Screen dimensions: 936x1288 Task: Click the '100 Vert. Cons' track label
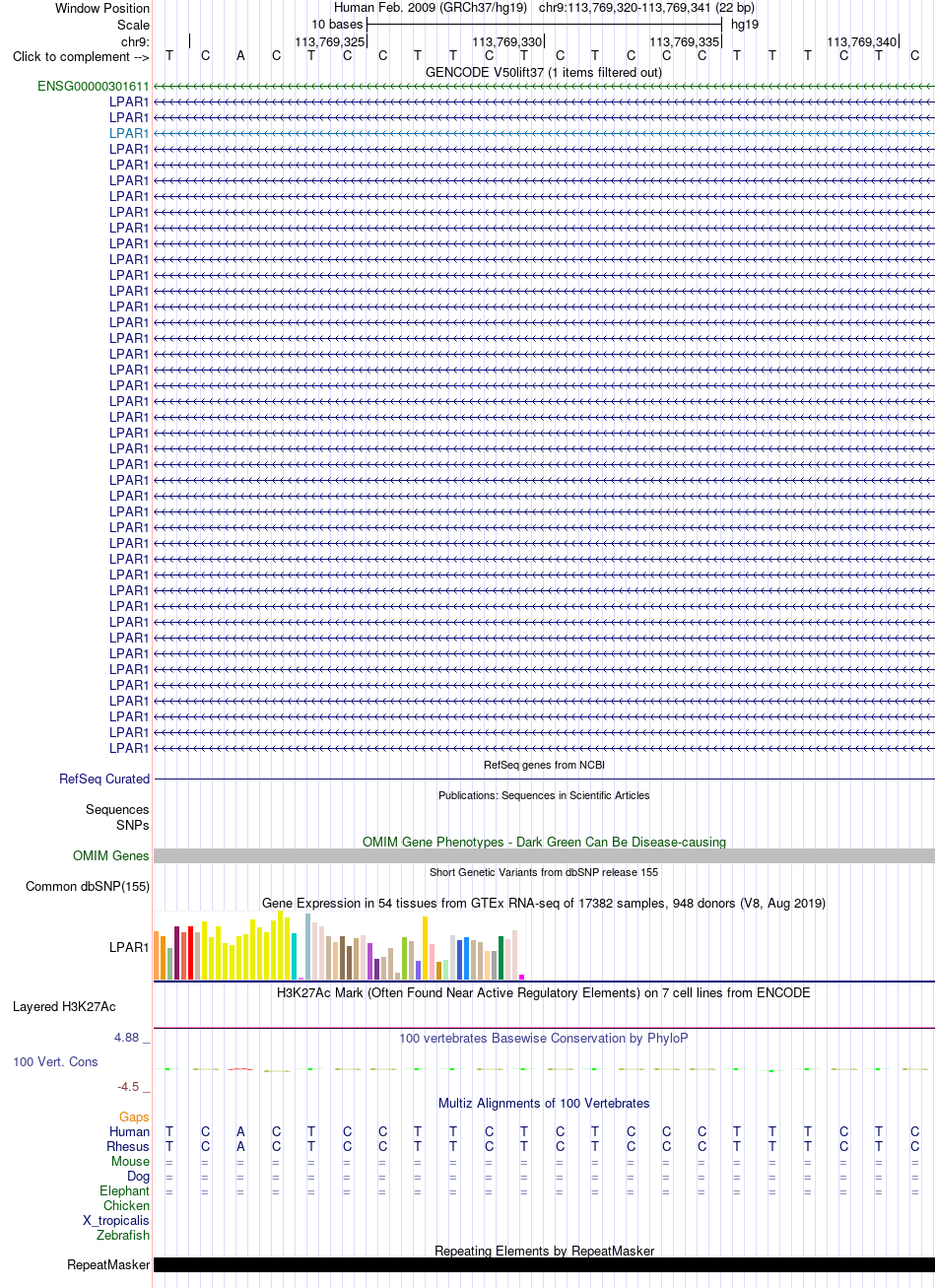click(55, 1061)
